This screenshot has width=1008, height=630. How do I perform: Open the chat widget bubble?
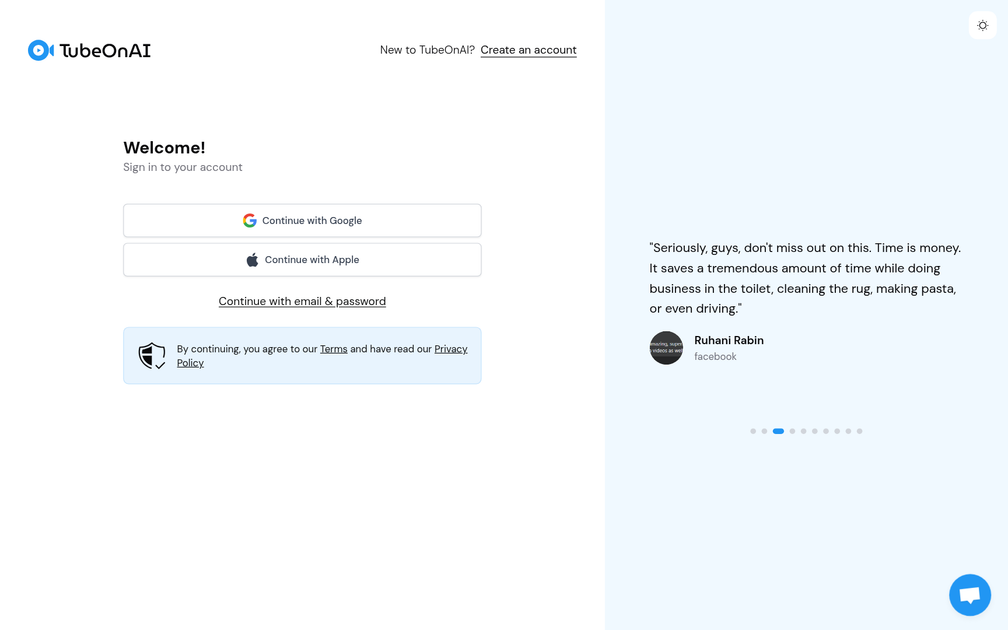click(969, 594)
